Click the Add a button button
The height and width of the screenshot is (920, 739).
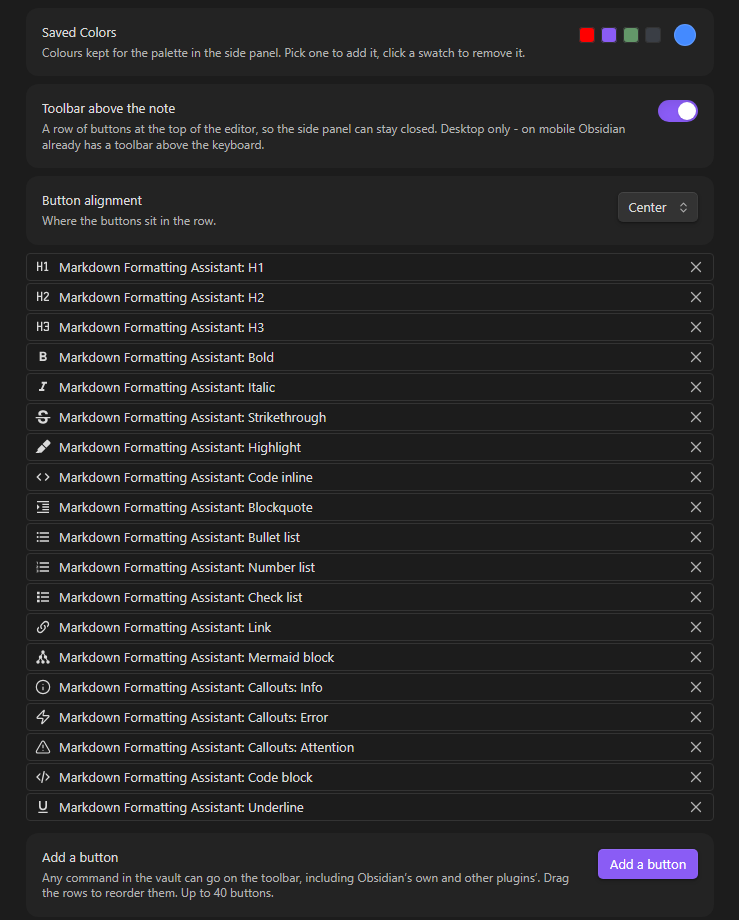click(x=648, y=864)
